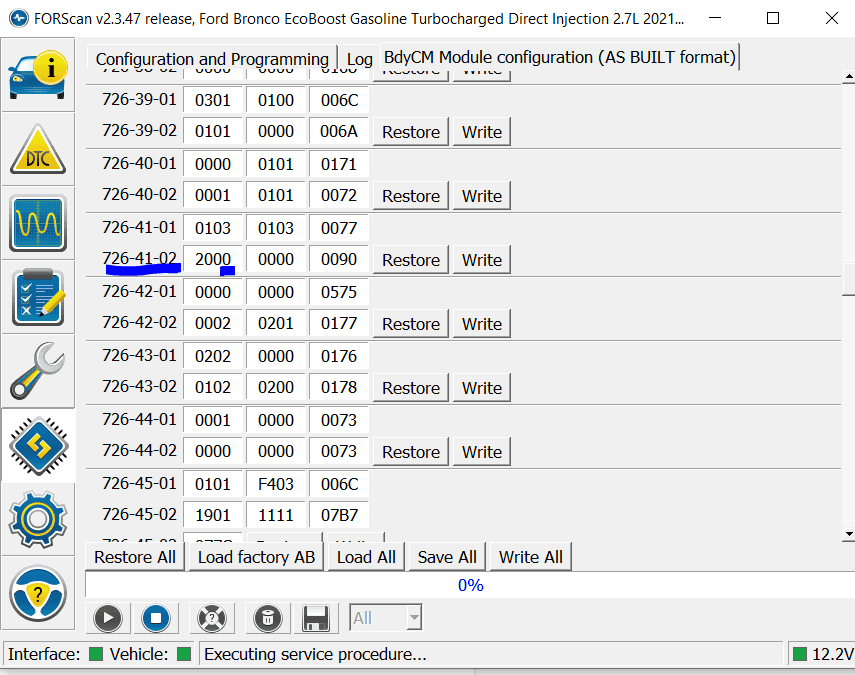Click the 12.2V voltage status indicator
The width and height of the screenshot is (855, 675).
pyautogui.click(x=823, y=654)
